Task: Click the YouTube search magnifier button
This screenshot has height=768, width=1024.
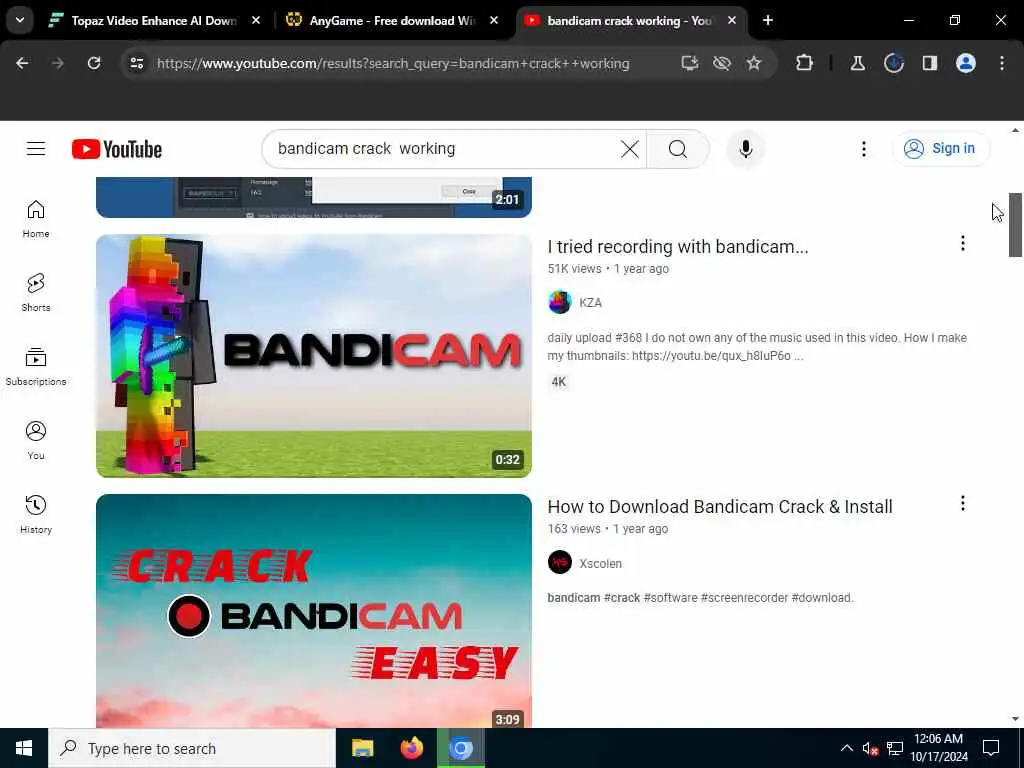Action: 678,149
